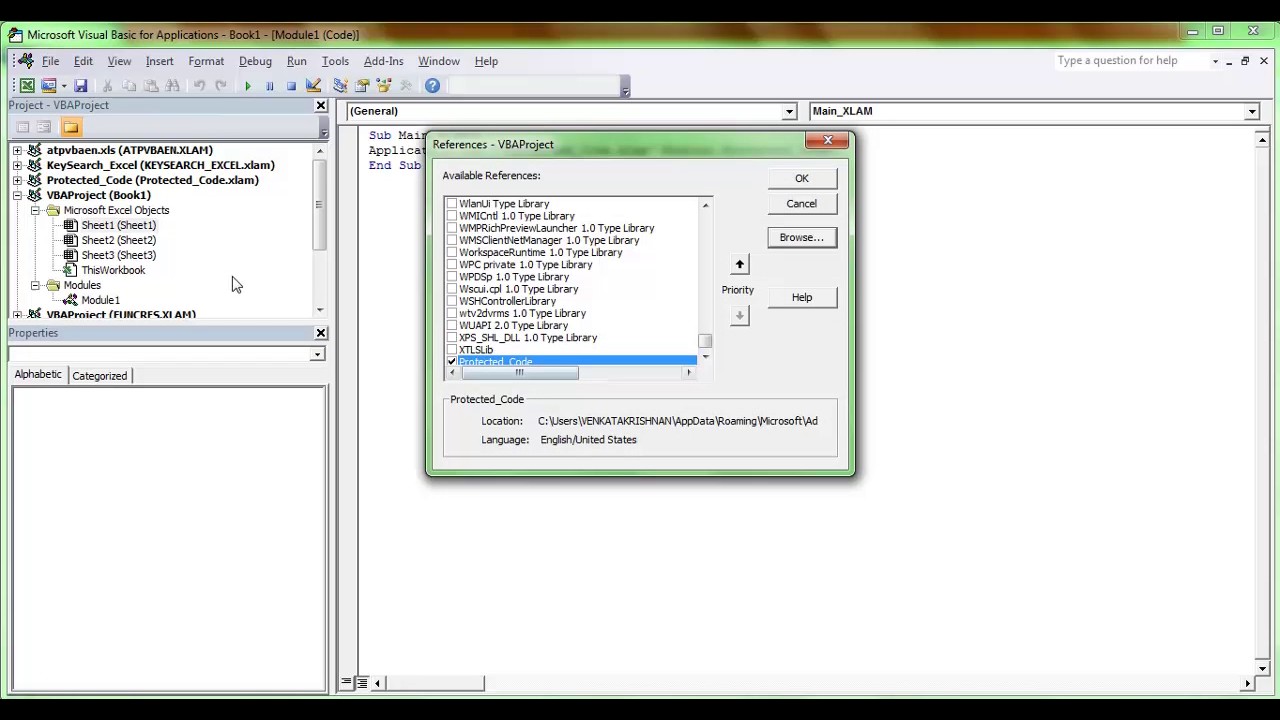Viewport: 1280px width, 720px height.
Task: Open Object Browser toolbar icon
Action: tap(384, 86)
